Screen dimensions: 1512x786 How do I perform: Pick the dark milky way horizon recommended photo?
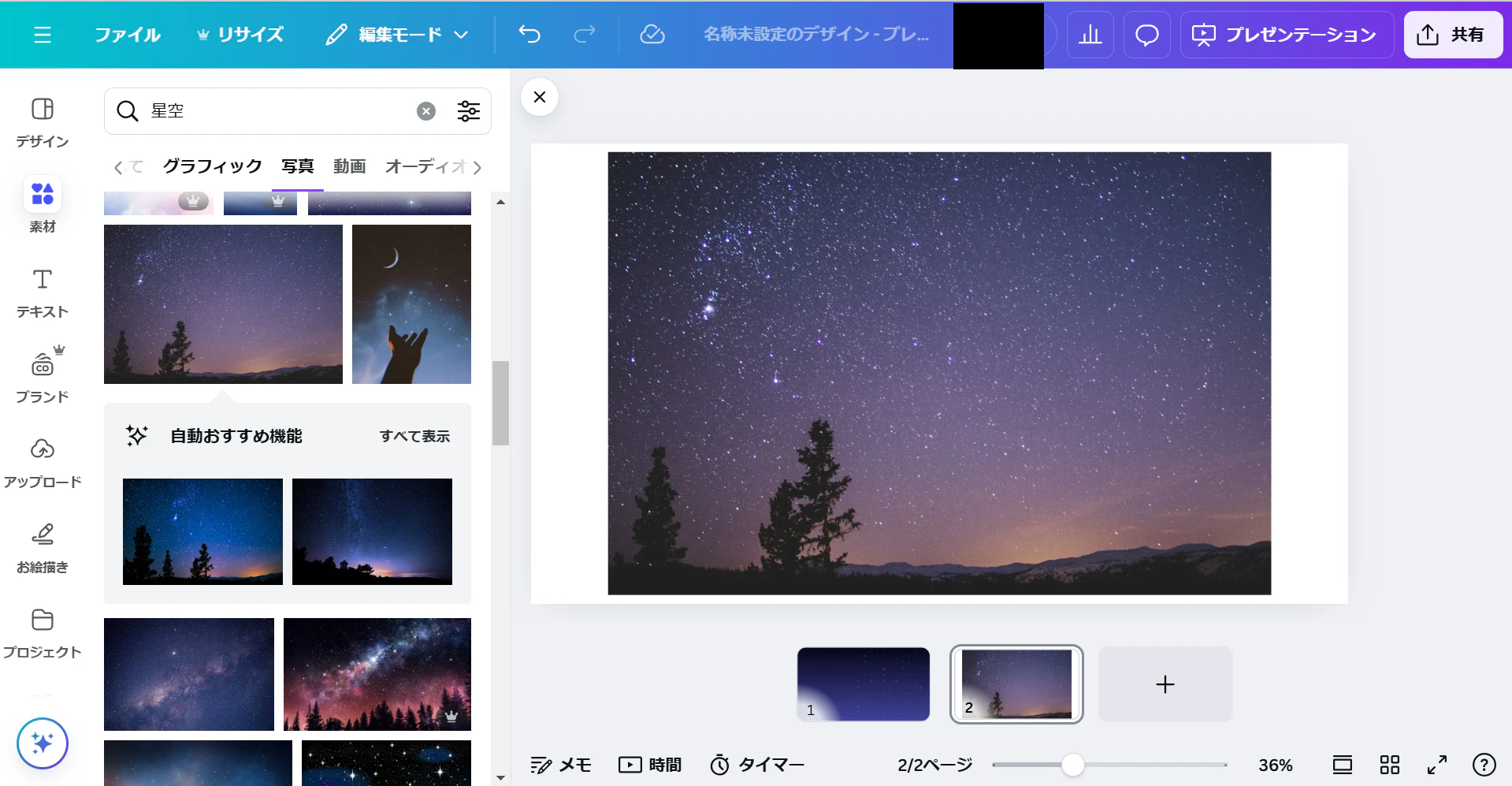[372, 531]
